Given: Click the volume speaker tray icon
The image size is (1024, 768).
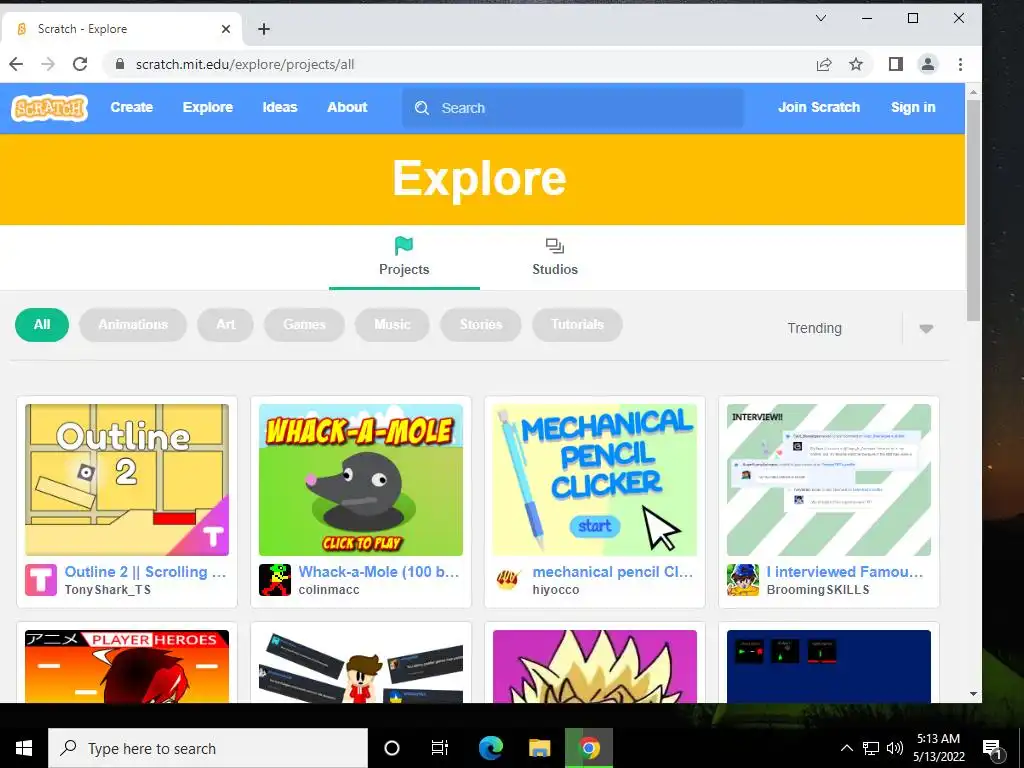Looking at the screenshot, I should point(895,748).
